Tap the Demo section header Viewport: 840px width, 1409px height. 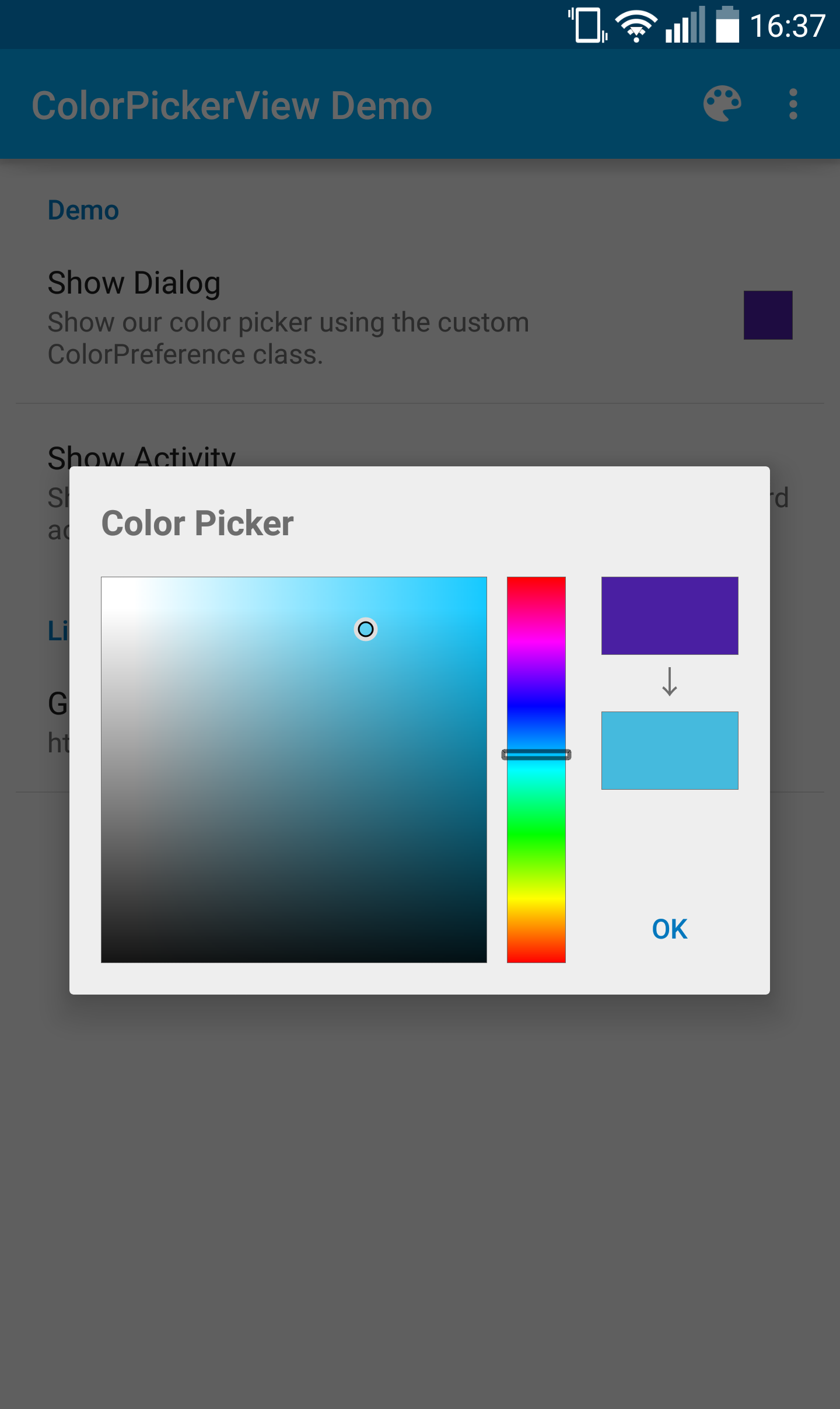point(83,209)
